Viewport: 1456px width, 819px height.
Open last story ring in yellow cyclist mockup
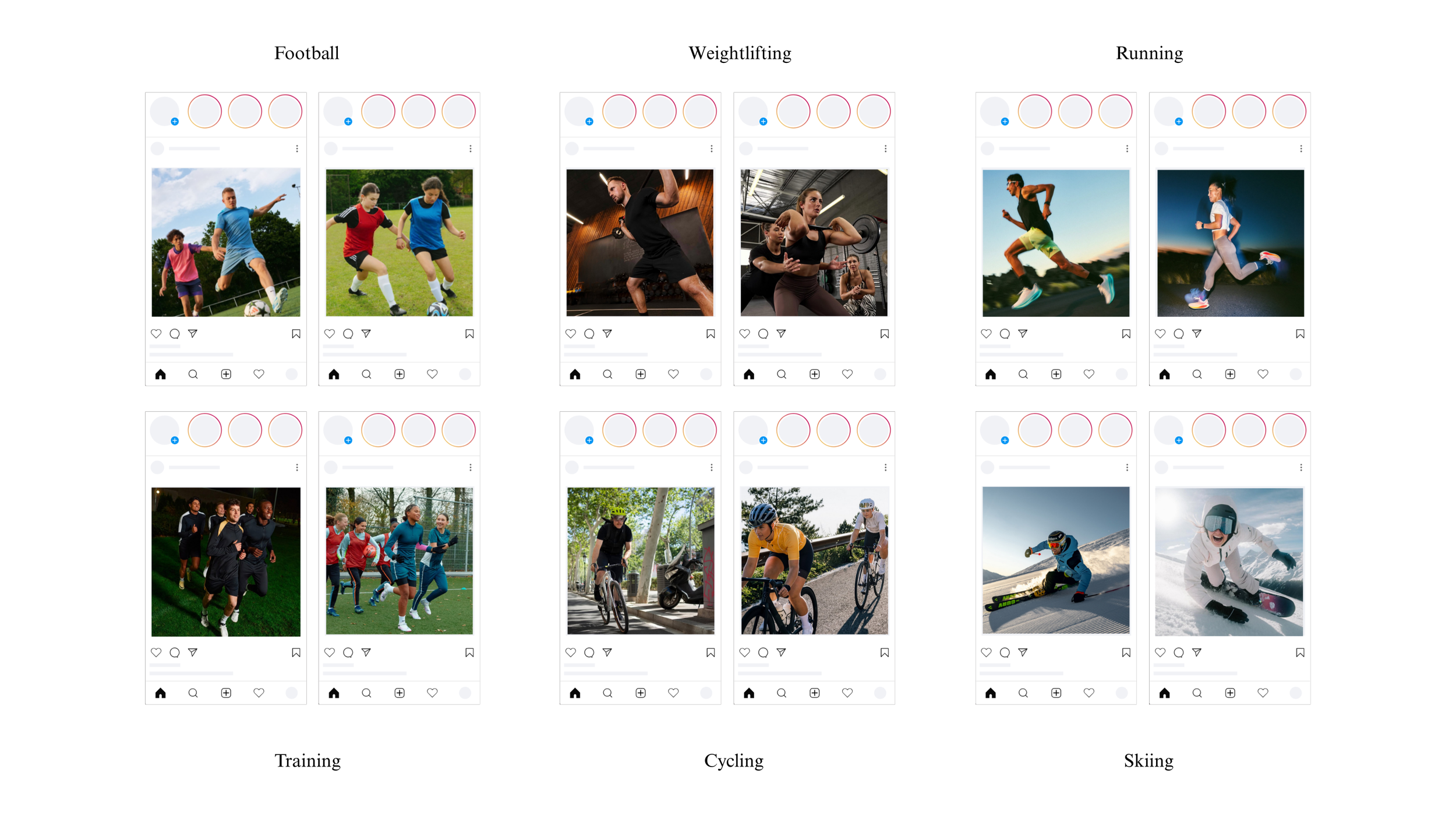pos(874,430)
